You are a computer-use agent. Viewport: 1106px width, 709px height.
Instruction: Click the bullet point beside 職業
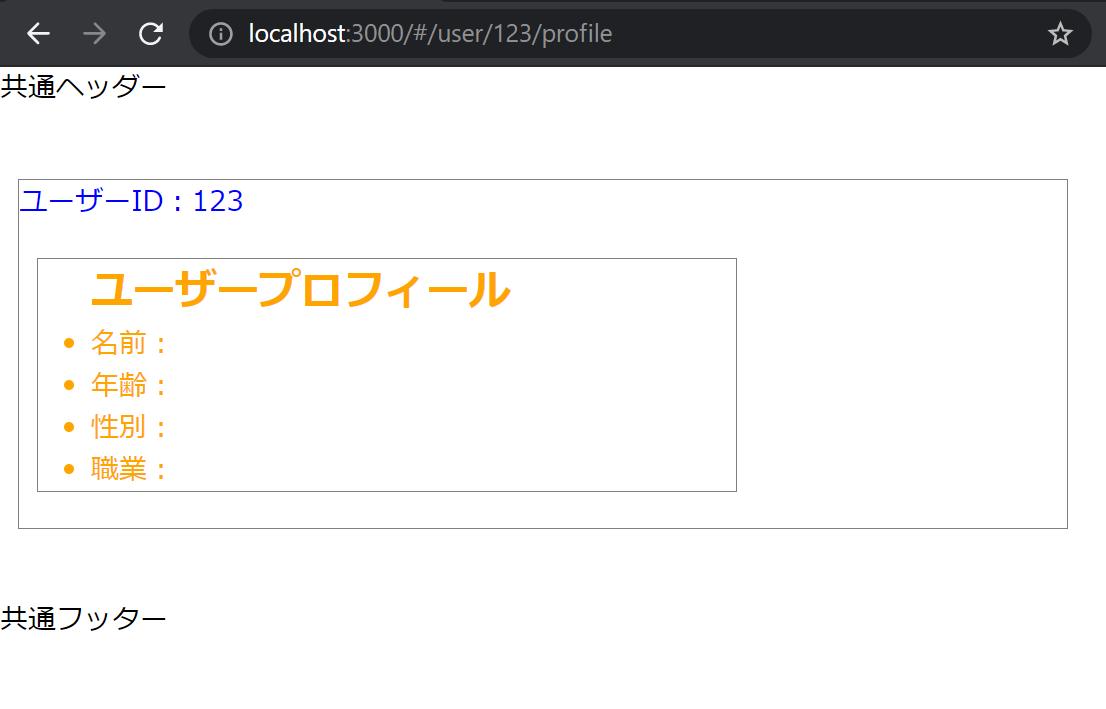[x=69, y=469]
